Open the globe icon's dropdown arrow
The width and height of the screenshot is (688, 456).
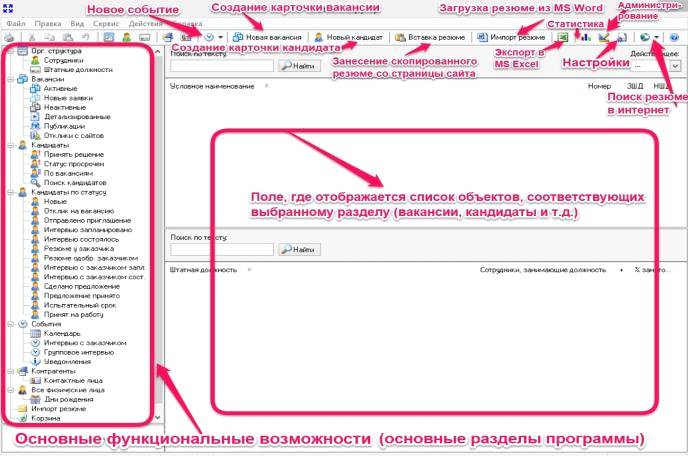point(656,38)
